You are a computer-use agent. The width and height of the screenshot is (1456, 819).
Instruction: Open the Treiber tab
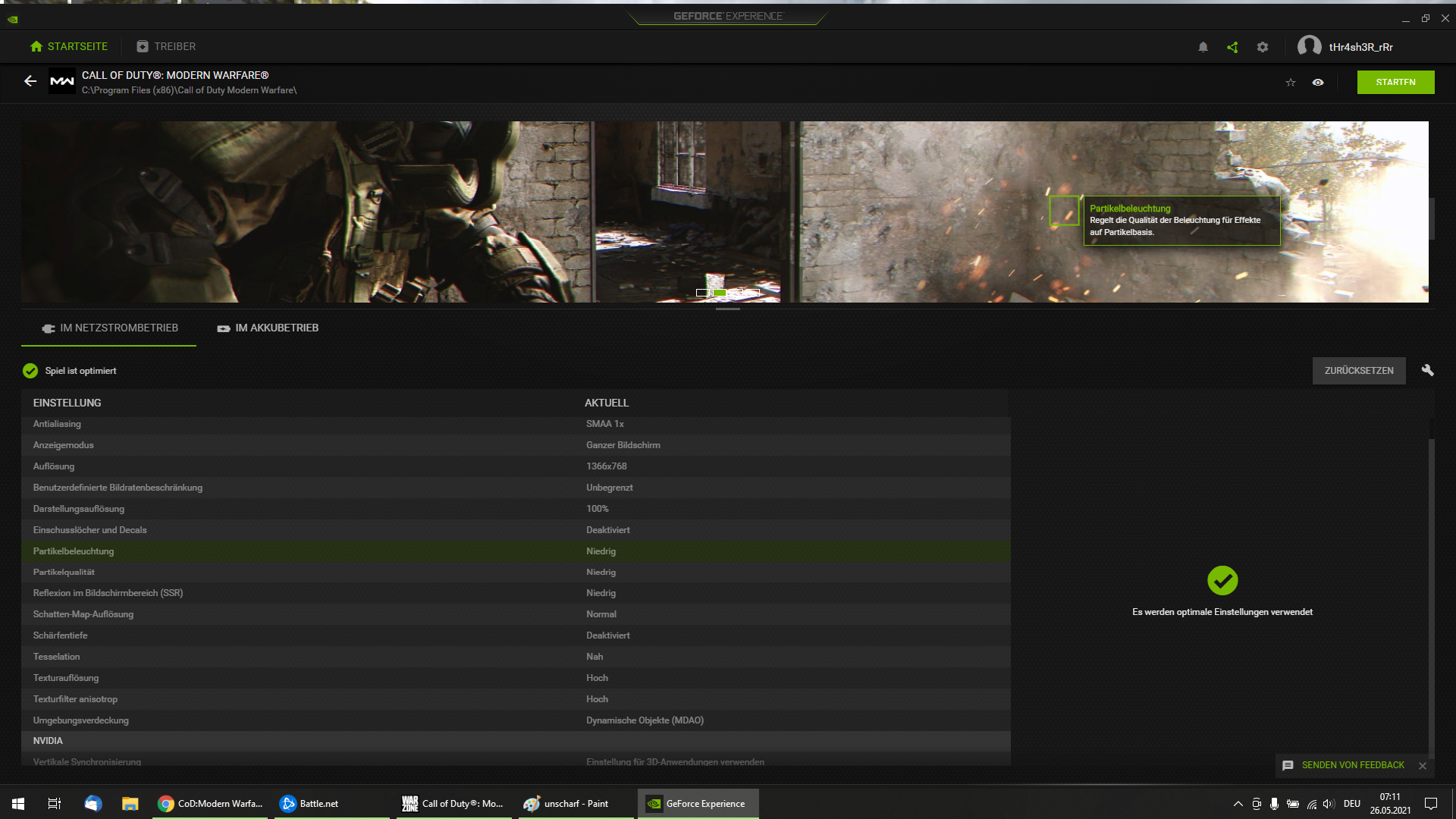pyautogui.click(x=166, y=46)
